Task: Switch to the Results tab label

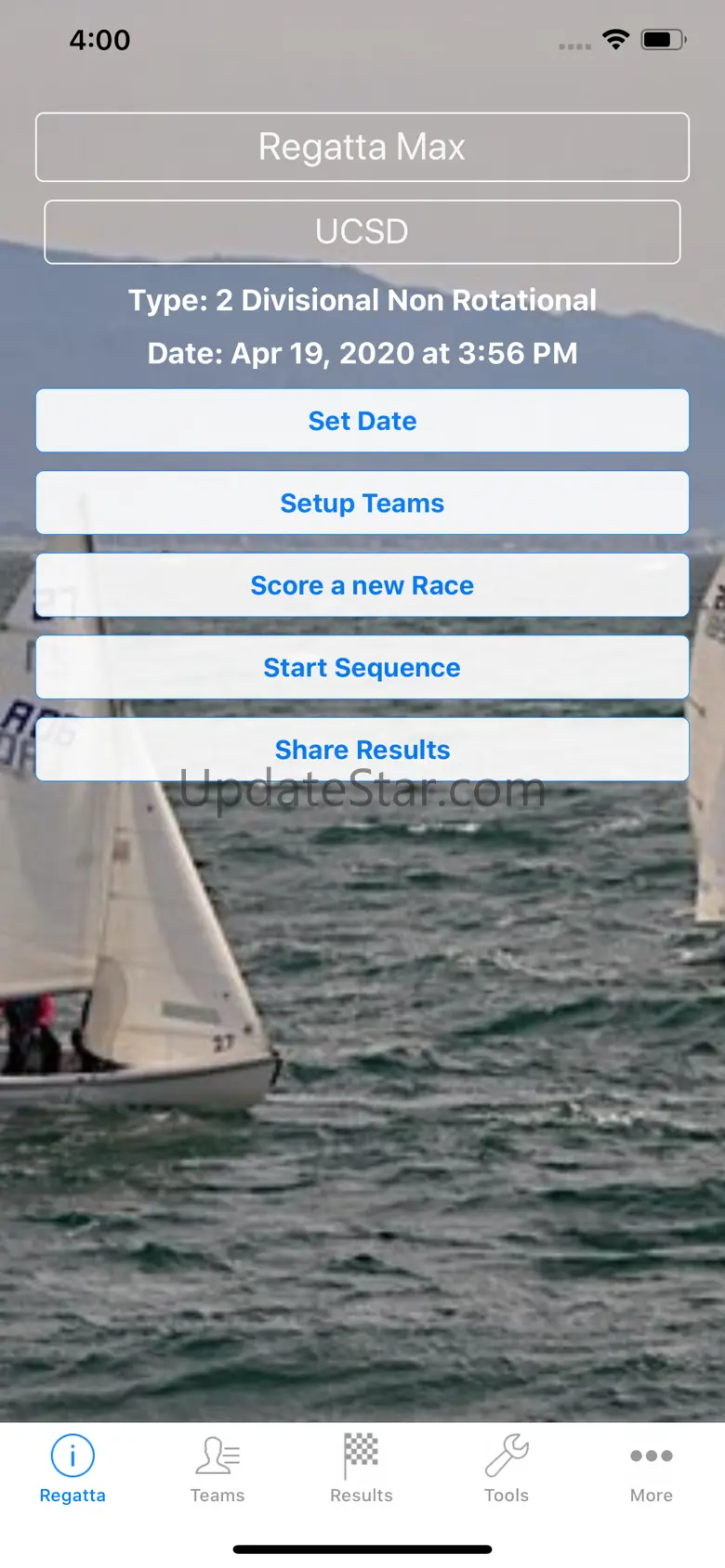Action: coord(362,1496)
